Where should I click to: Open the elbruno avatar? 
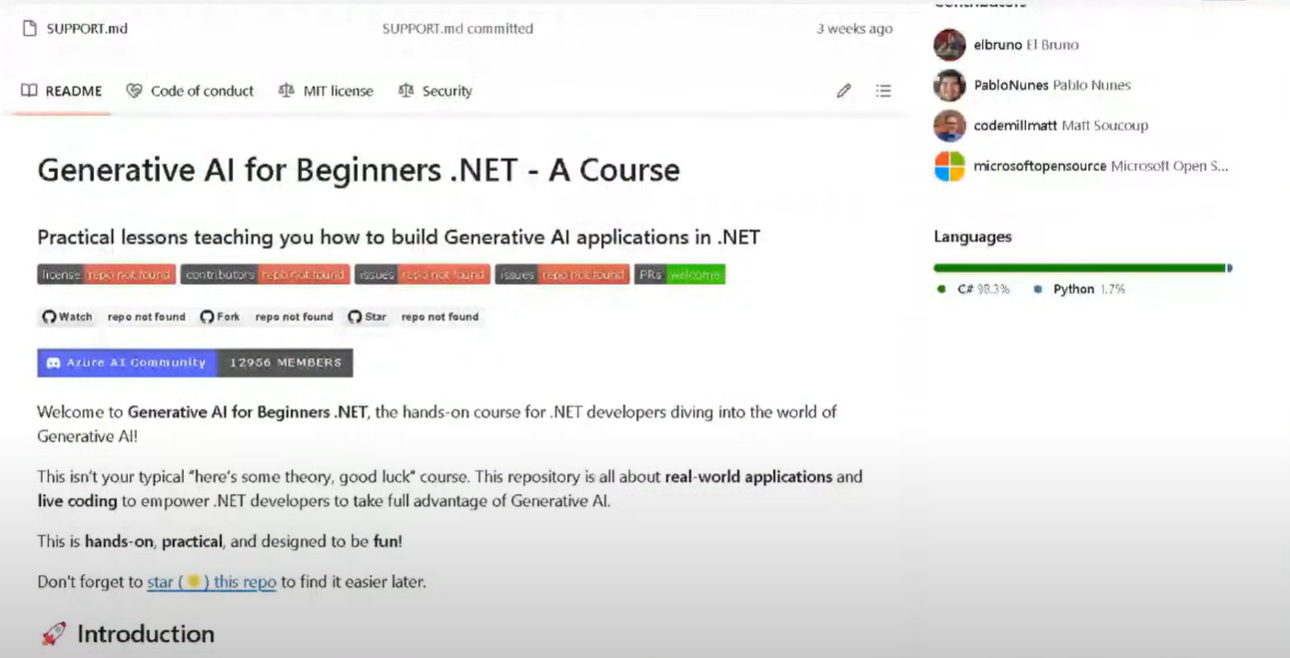[x=949, y=45]
